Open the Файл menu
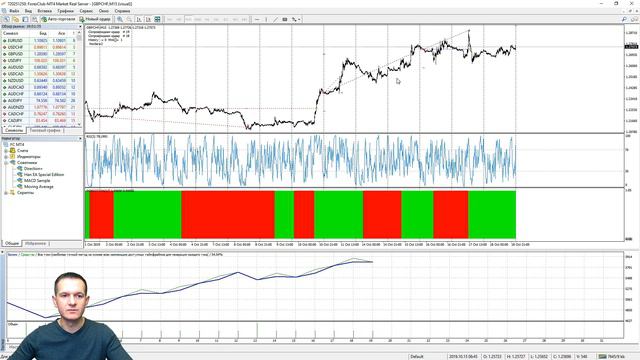Image resolution: width=640 pixels, height=360 pixels. [14, 11]
